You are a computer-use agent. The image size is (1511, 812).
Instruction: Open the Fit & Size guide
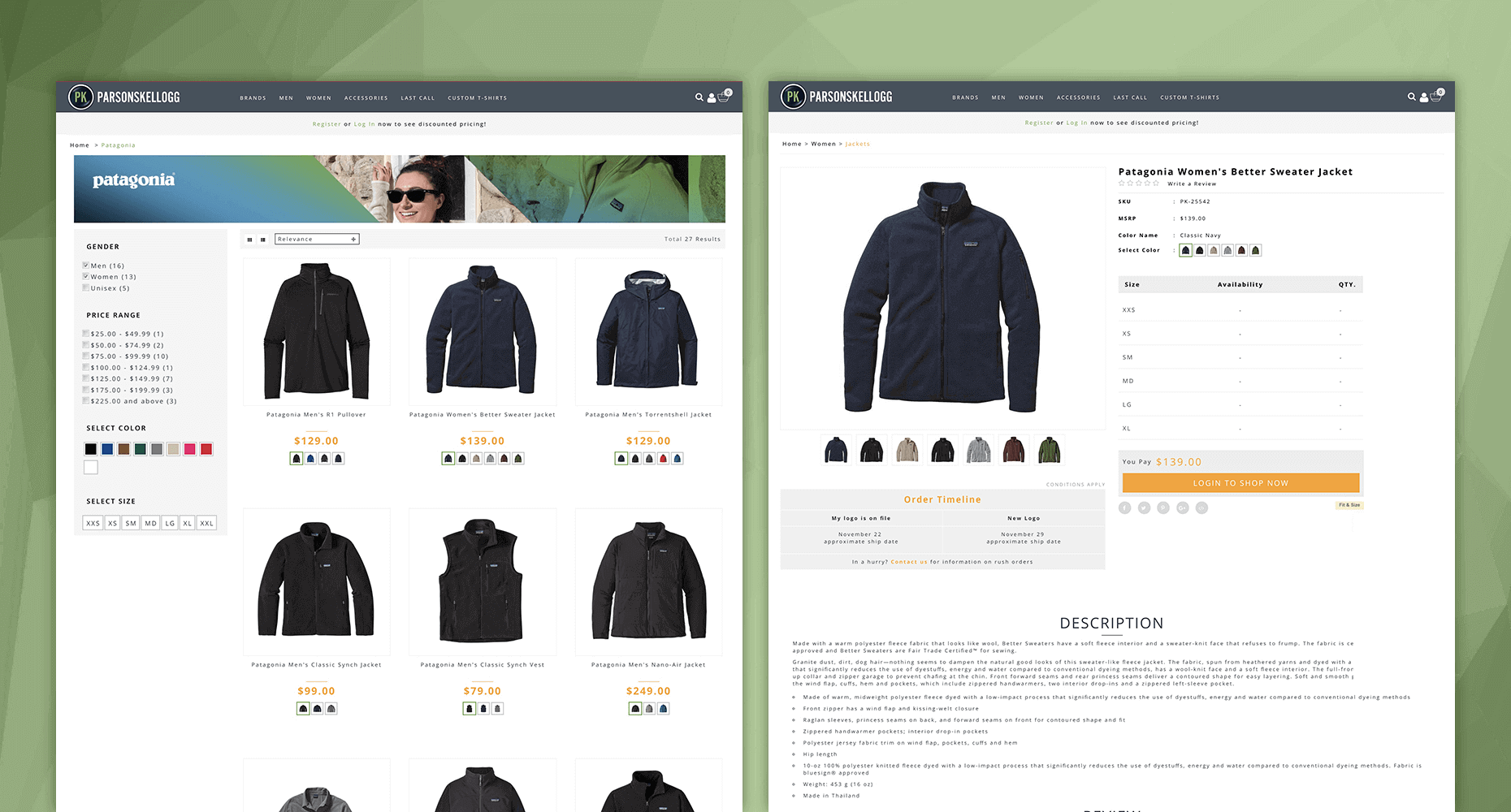pyautogui.click(x=1349, y=505)
